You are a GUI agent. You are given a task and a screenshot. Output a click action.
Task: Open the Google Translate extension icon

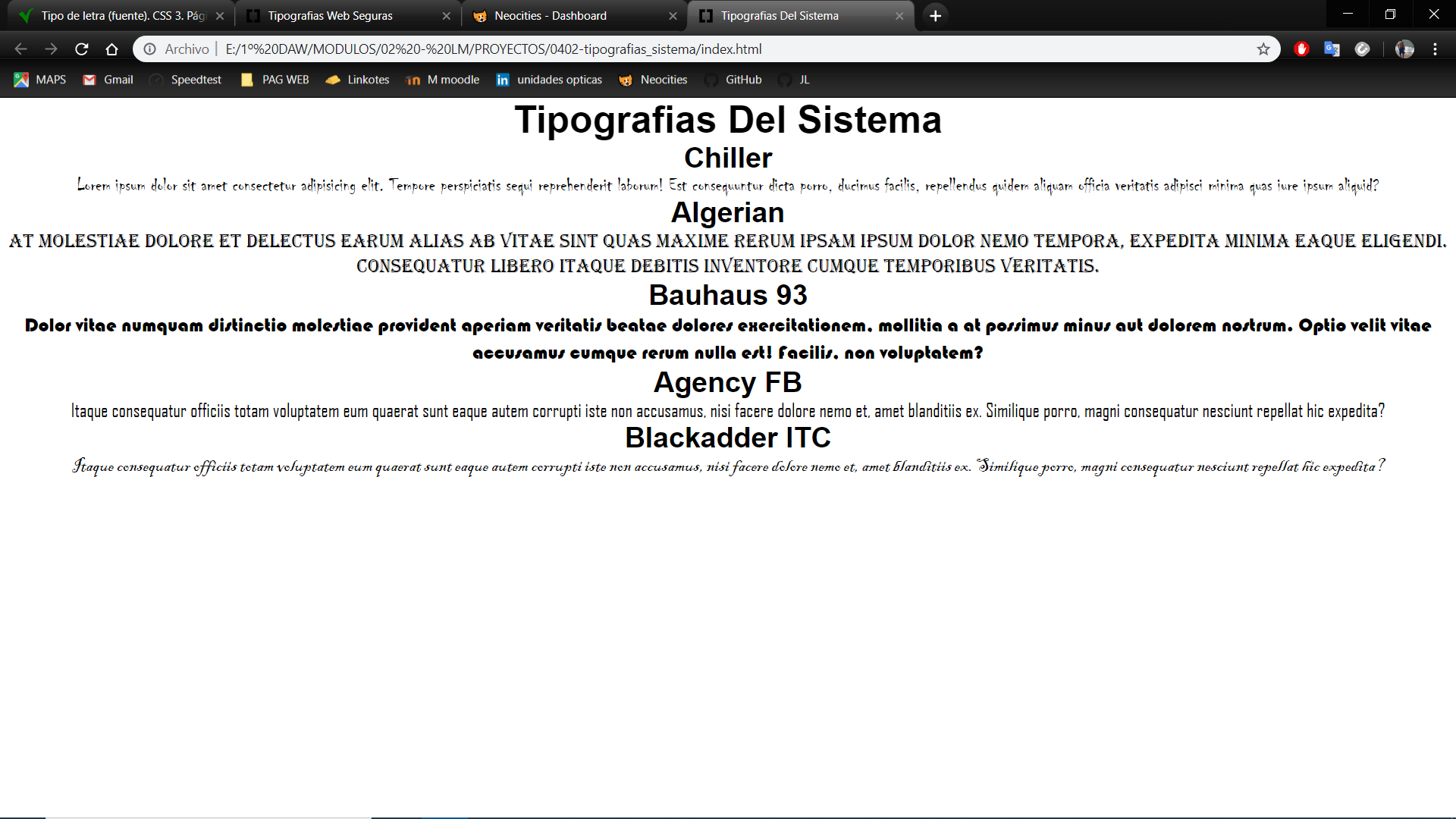tap(1332, 49)
